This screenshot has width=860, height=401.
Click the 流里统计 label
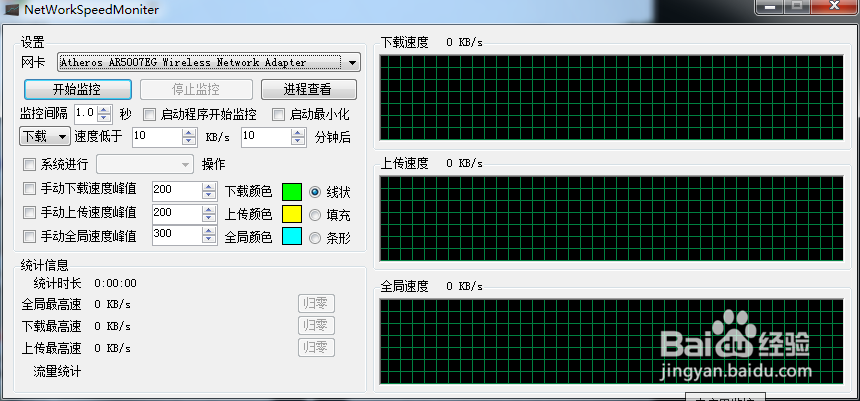[x=57, y=371]
